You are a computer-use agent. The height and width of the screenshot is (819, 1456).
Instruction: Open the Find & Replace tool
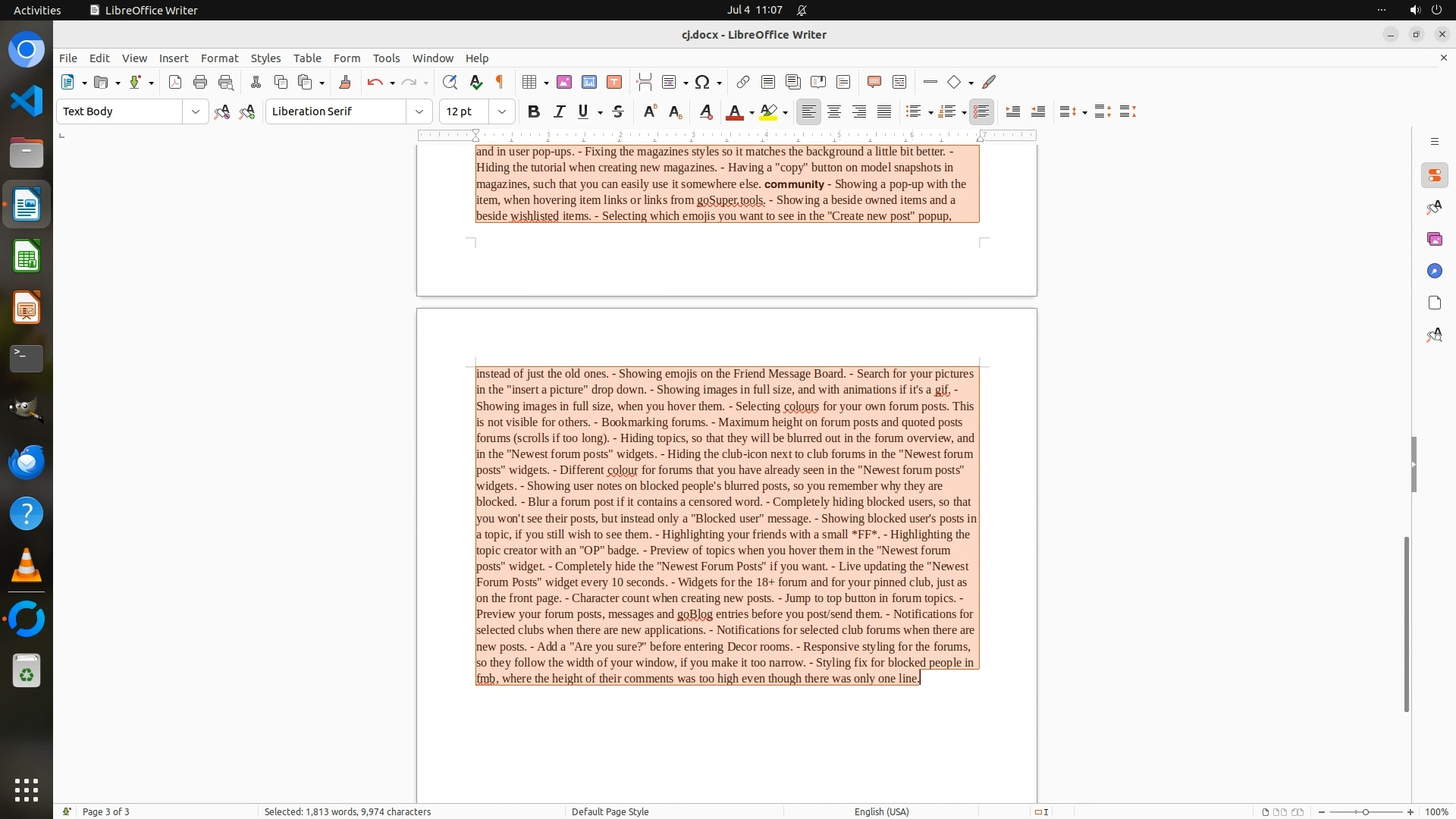450,82
